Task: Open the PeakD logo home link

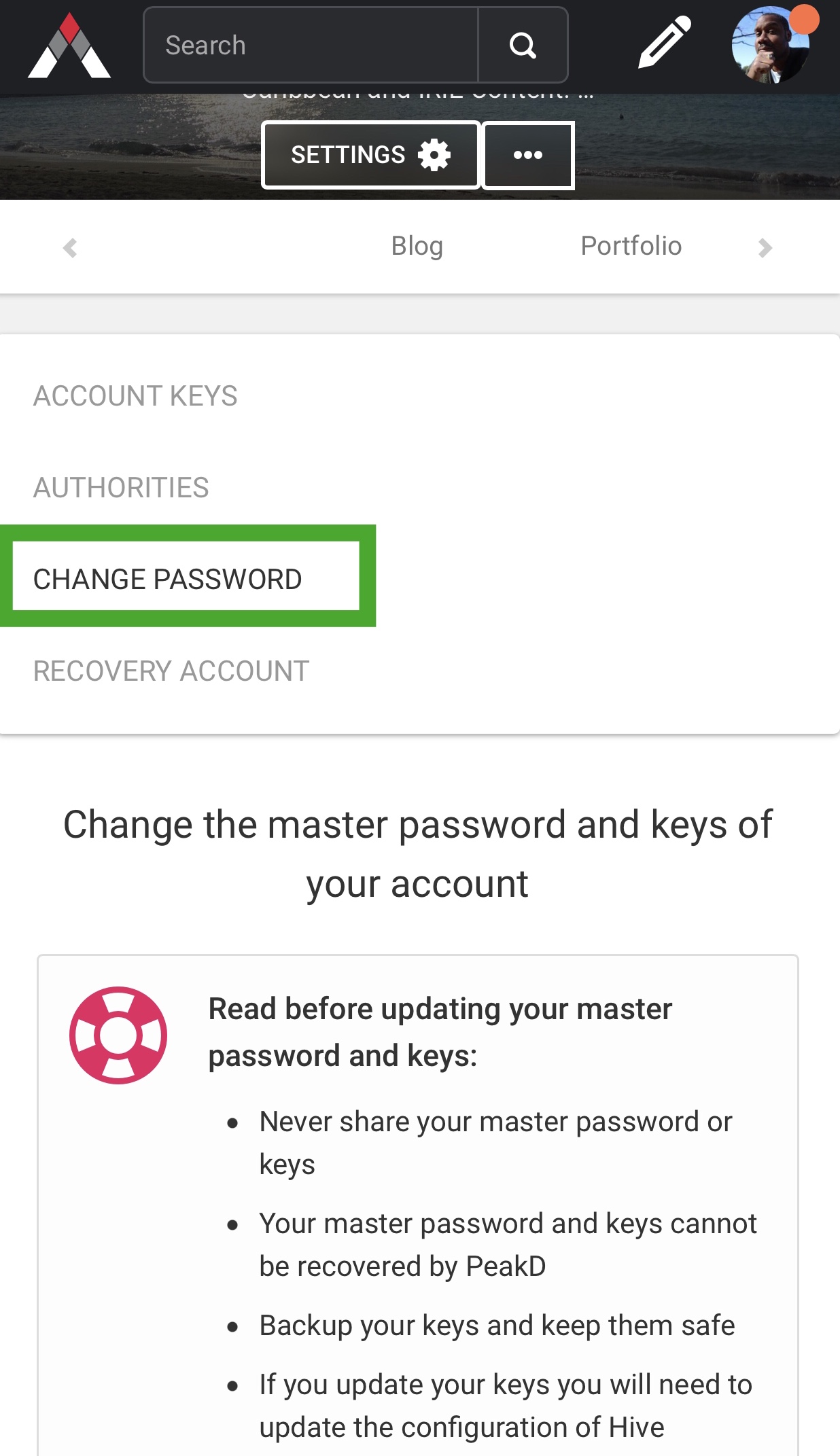Action: coord(69,46)
